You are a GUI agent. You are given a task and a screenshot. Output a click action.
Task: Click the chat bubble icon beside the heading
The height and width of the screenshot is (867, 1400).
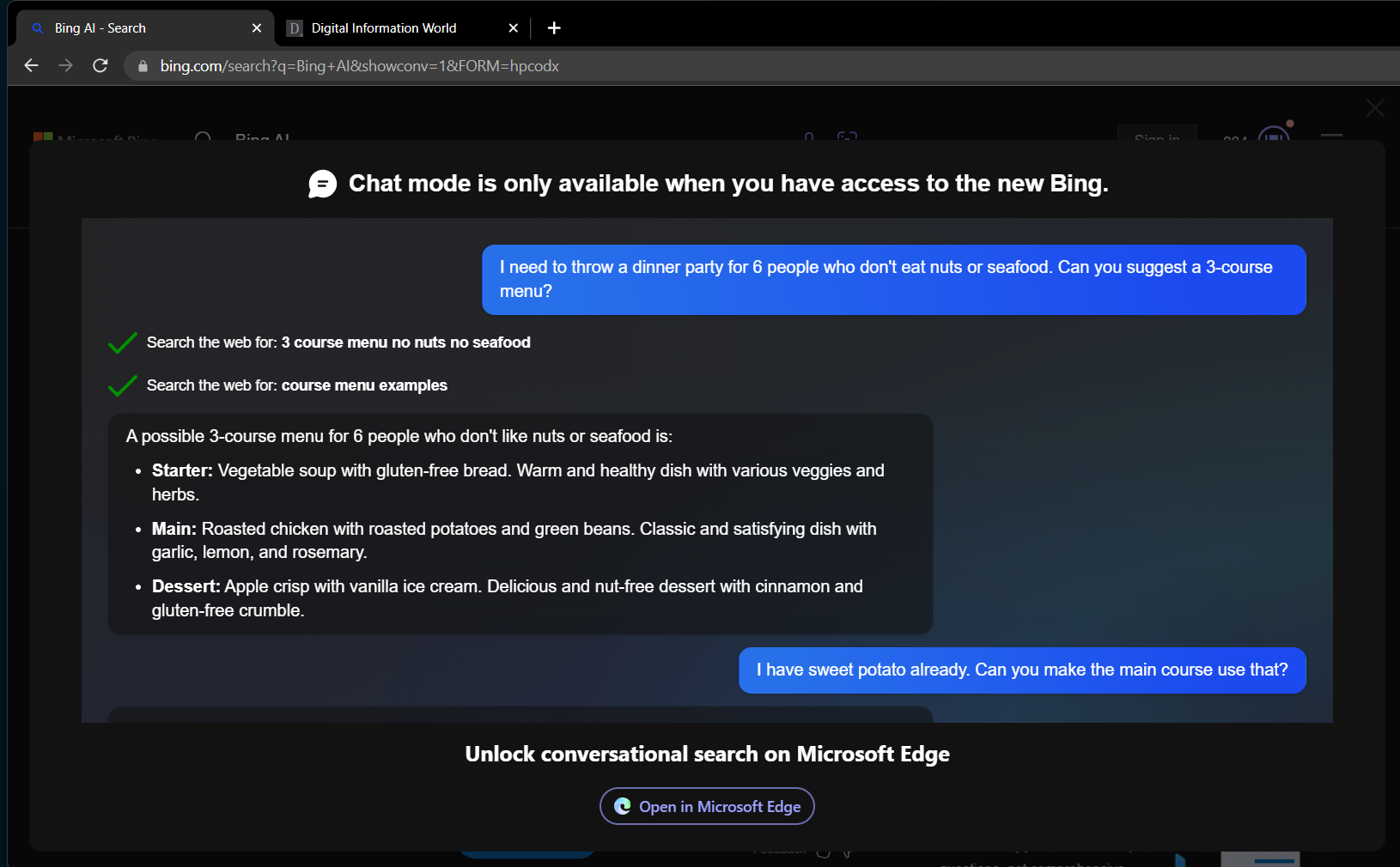[x=323, y=184]
